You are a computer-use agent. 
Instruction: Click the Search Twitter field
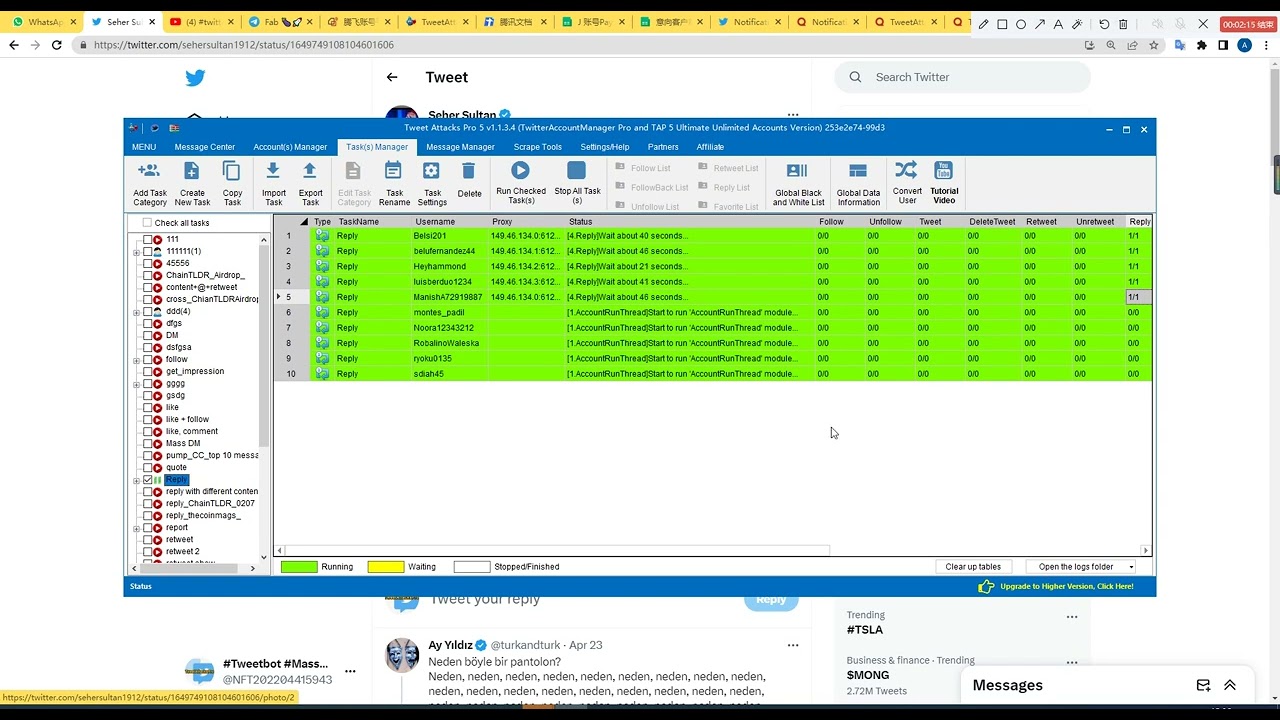(963, 77)
